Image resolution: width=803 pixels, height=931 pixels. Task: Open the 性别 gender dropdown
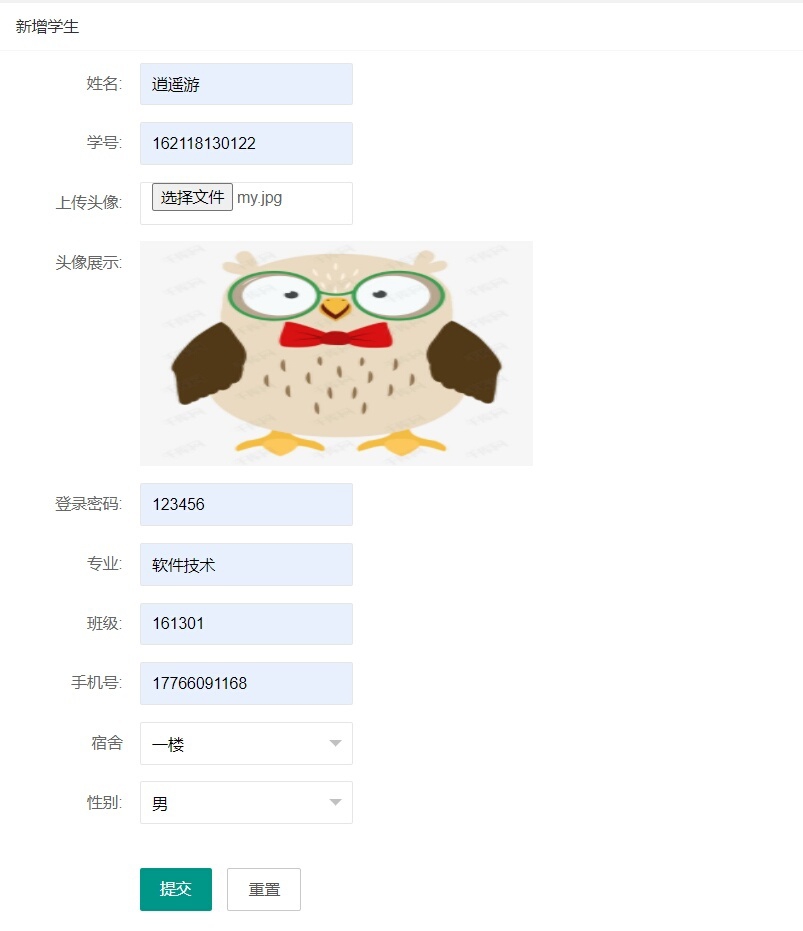[246, 803]
